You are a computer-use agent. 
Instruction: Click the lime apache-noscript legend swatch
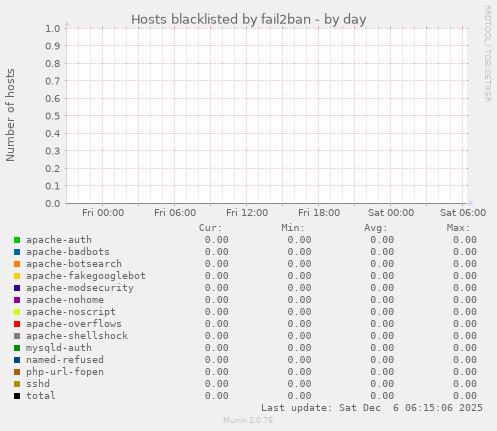(17, 312)
